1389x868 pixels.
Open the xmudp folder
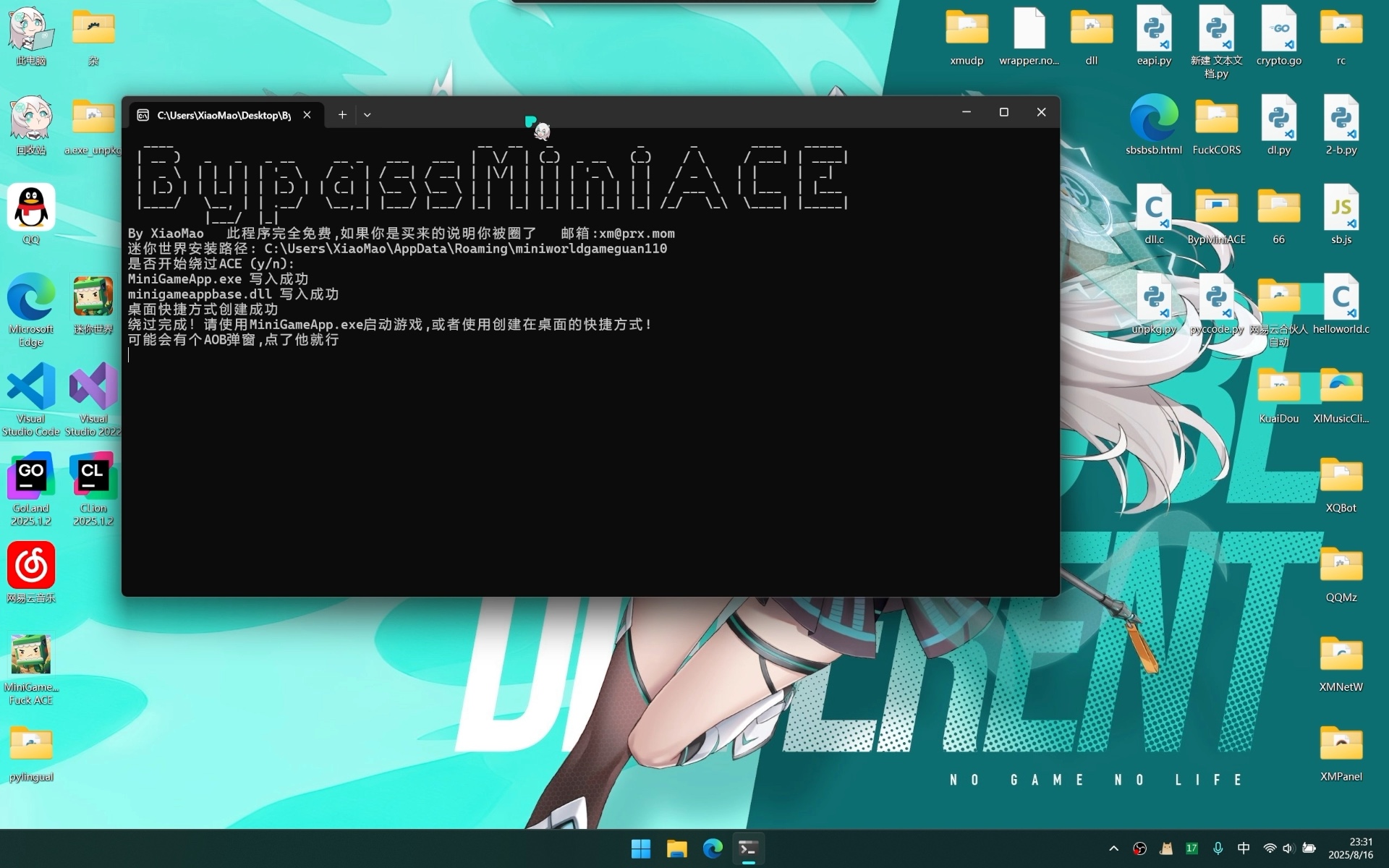(x=967, y=36)
